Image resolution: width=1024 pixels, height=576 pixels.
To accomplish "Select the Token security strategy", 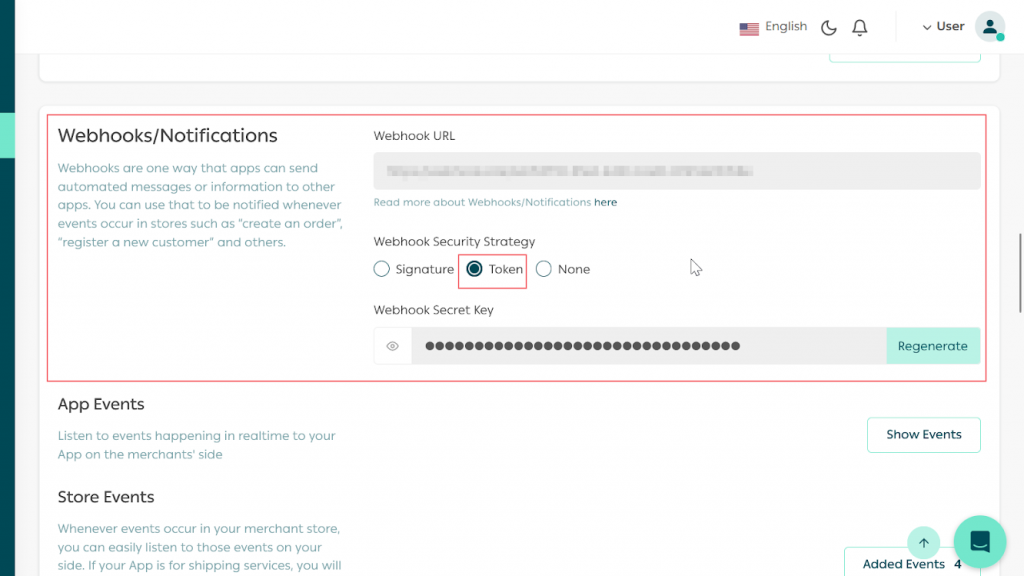I will coord(475,269).
